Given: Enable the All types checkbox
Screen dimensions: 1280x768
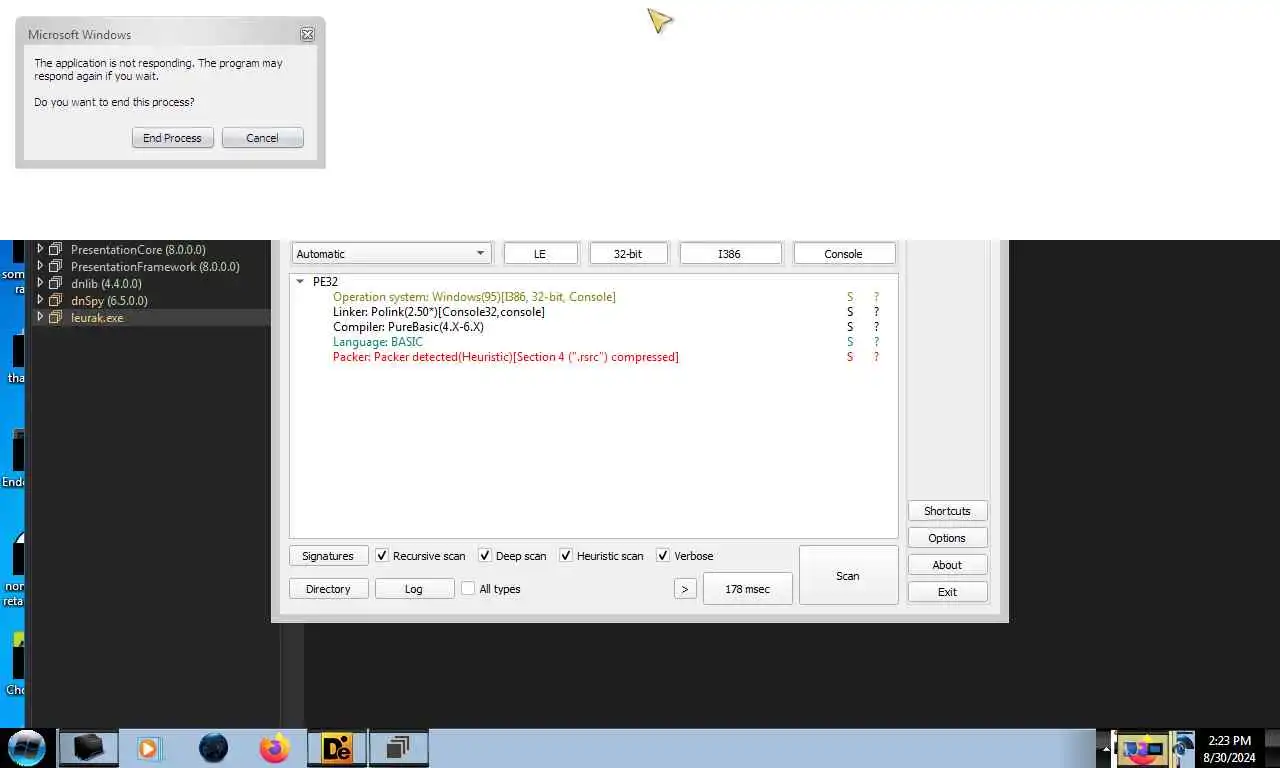Looking at the screenshot, I should [468, 588].
